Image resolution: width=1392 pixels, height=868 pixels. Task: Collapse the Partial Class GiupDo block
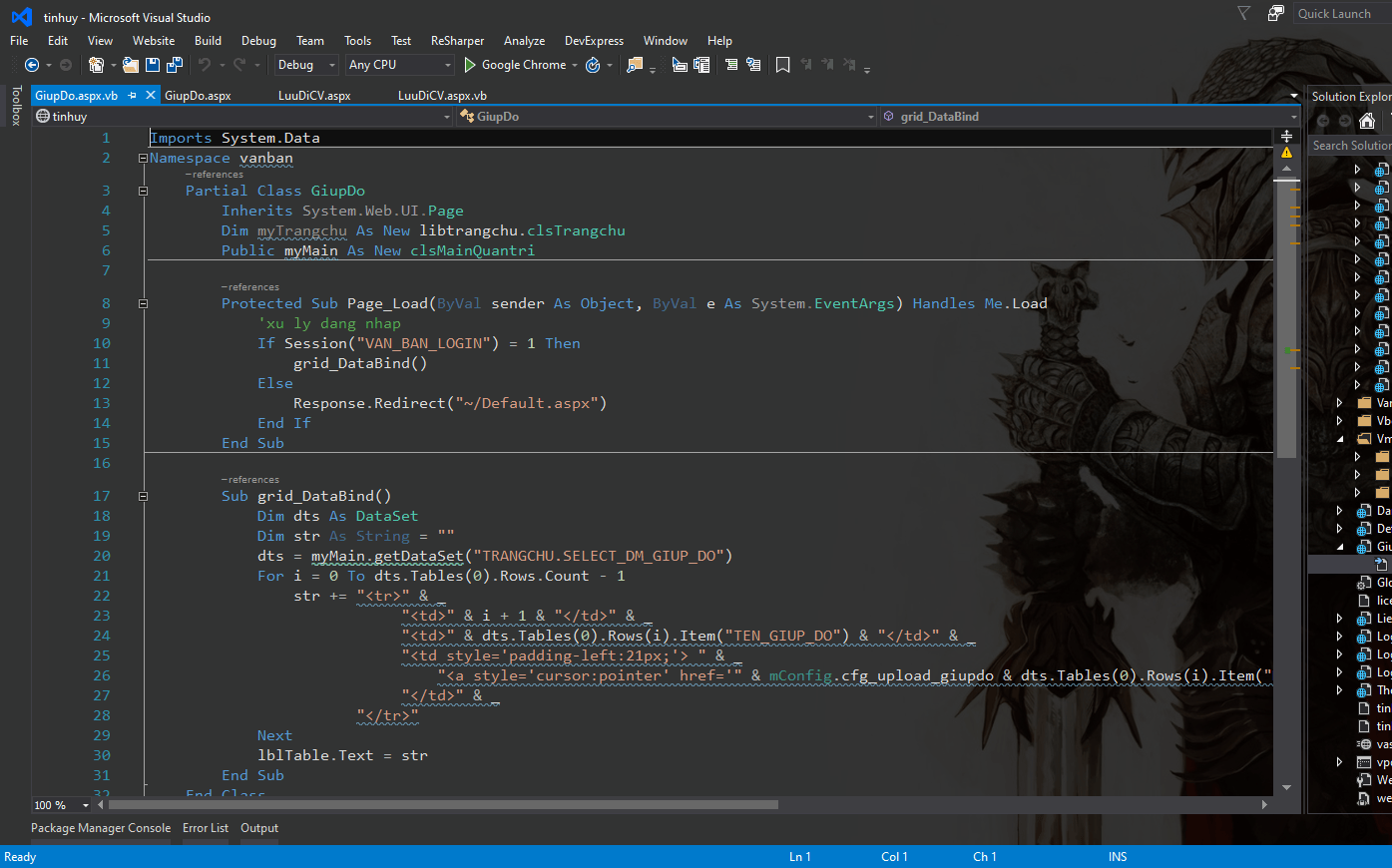(x=143, y=191)
